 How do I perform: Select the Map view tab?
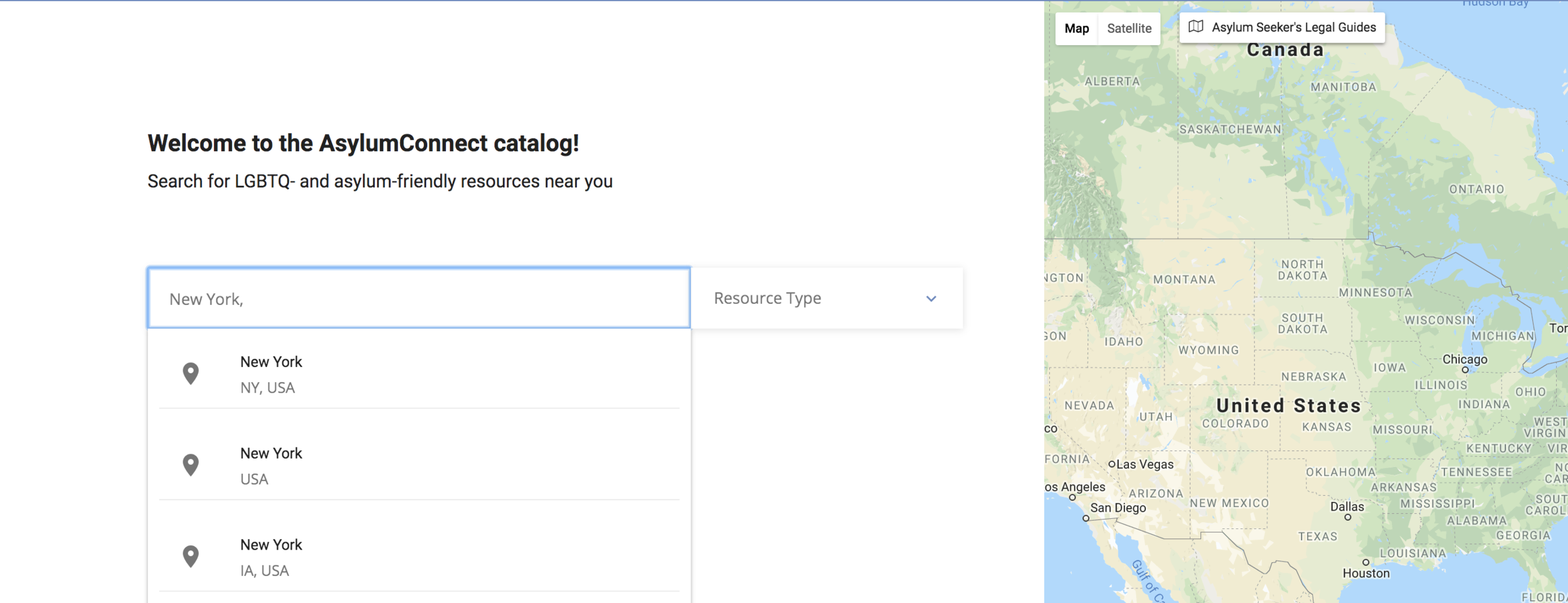(x=1077, y=28)
